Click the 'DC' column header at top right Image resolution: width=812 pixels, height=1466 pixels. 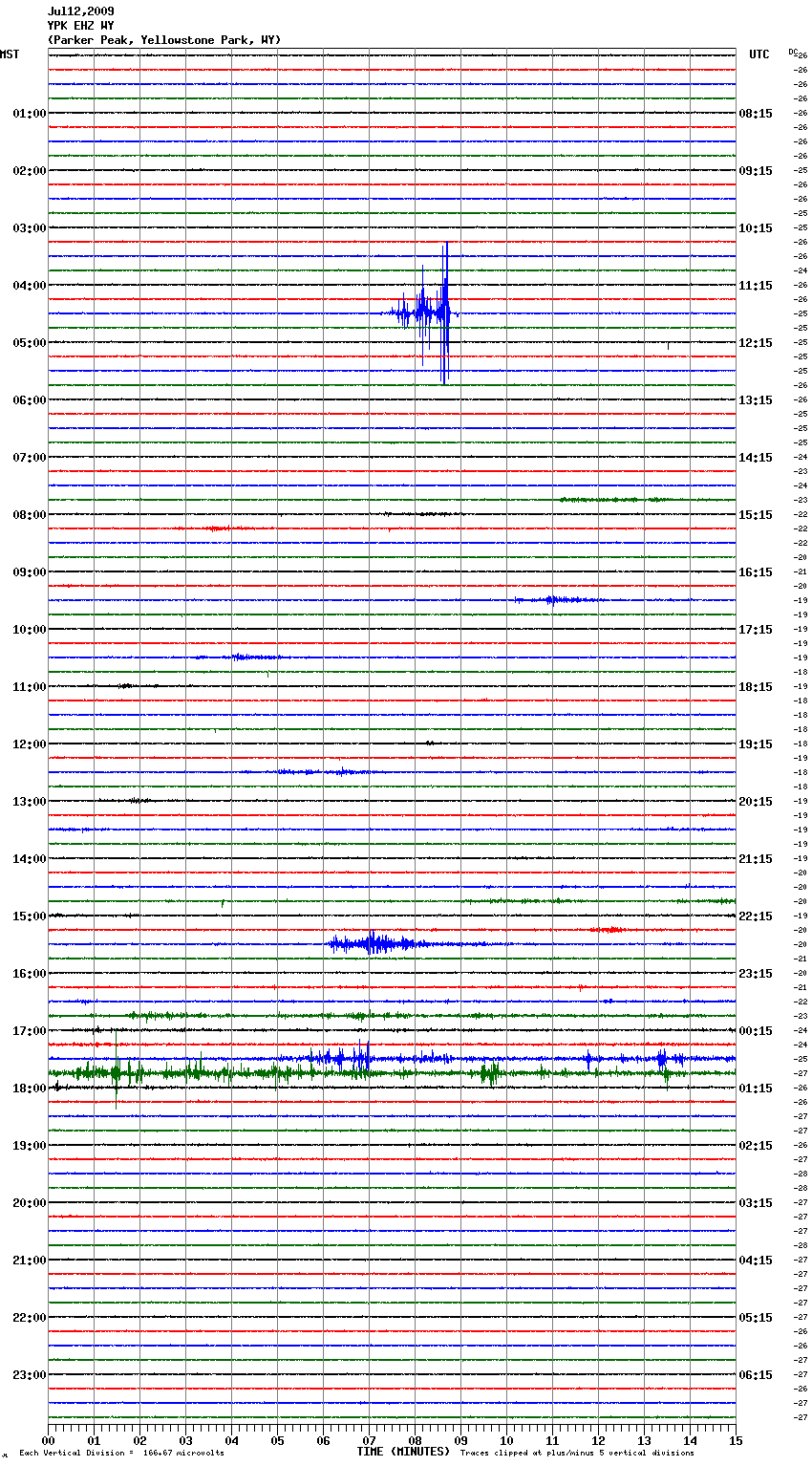coord(793,52)
